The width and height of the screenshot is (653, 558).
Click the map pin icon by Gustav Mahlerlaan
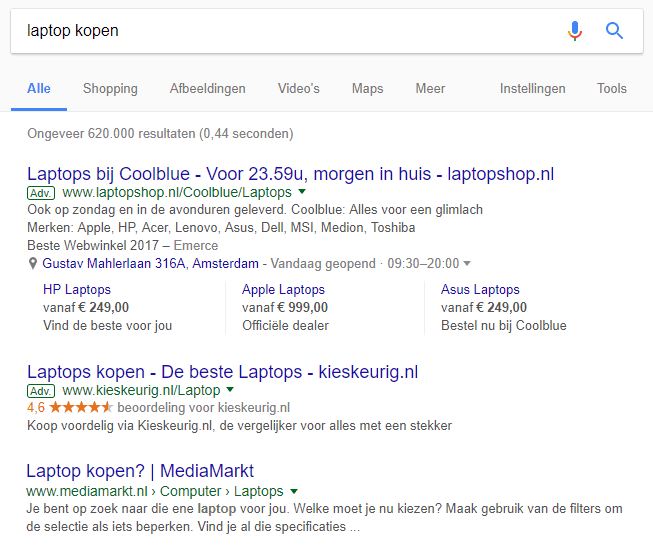[x=32, y=263]
